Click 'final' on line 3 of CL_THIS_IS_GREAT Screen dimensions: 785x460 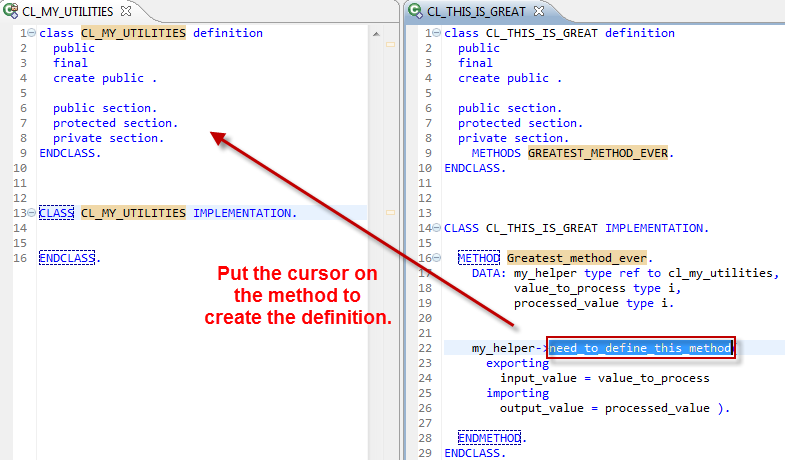click(x=475, y=63)
